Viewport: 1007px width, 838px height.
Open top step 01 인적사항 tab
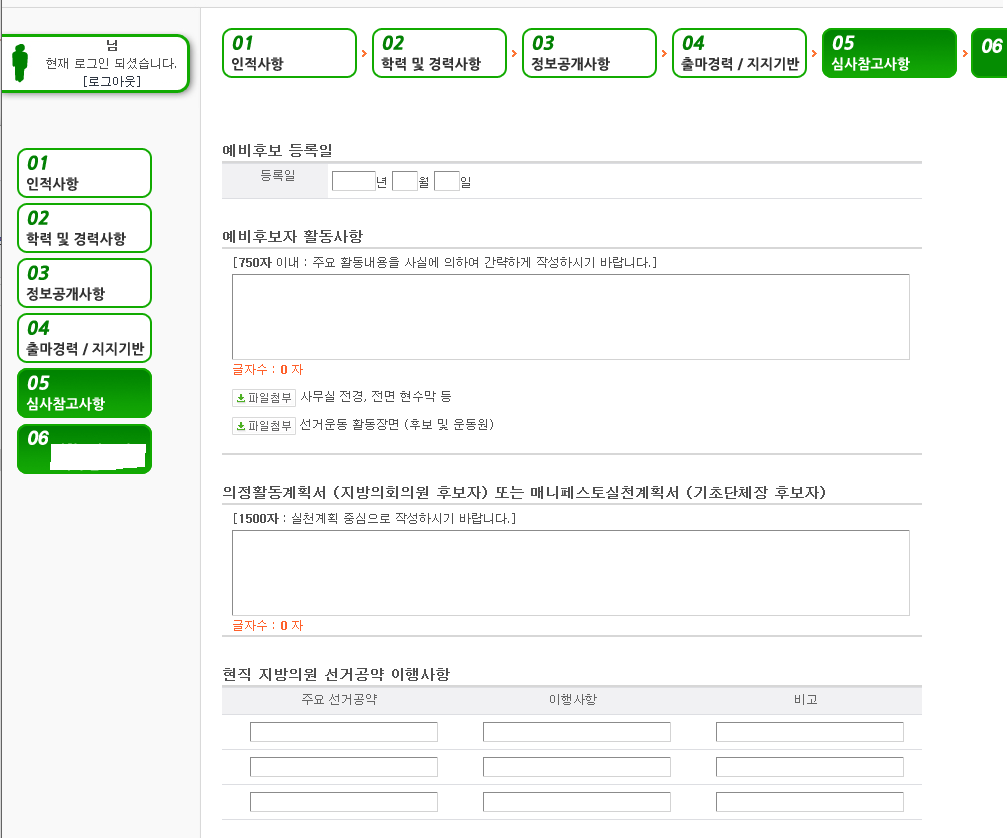(289, 53)
